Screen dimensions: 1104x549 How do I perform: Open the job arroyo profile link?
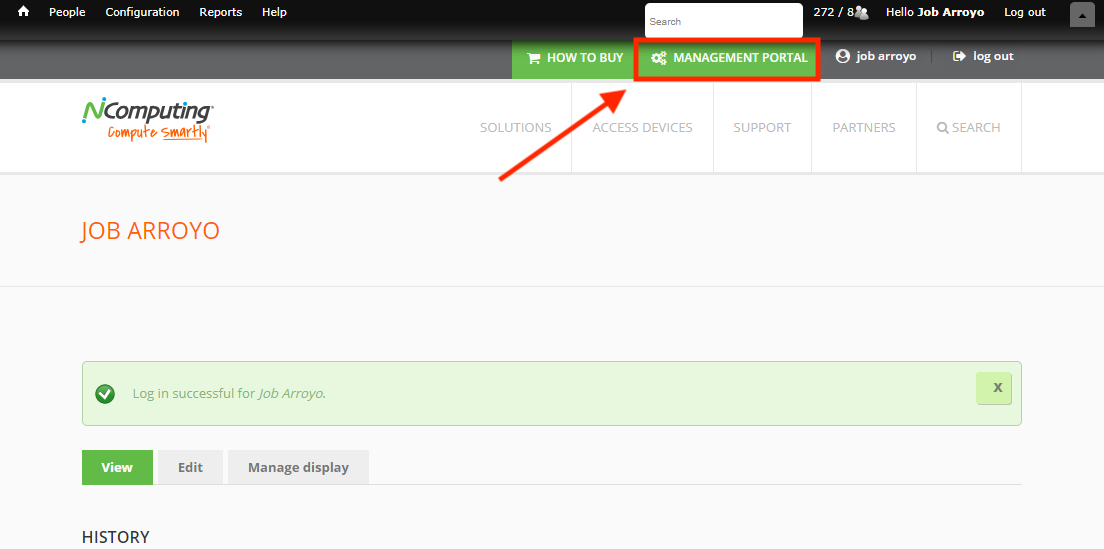pos(886,56)
